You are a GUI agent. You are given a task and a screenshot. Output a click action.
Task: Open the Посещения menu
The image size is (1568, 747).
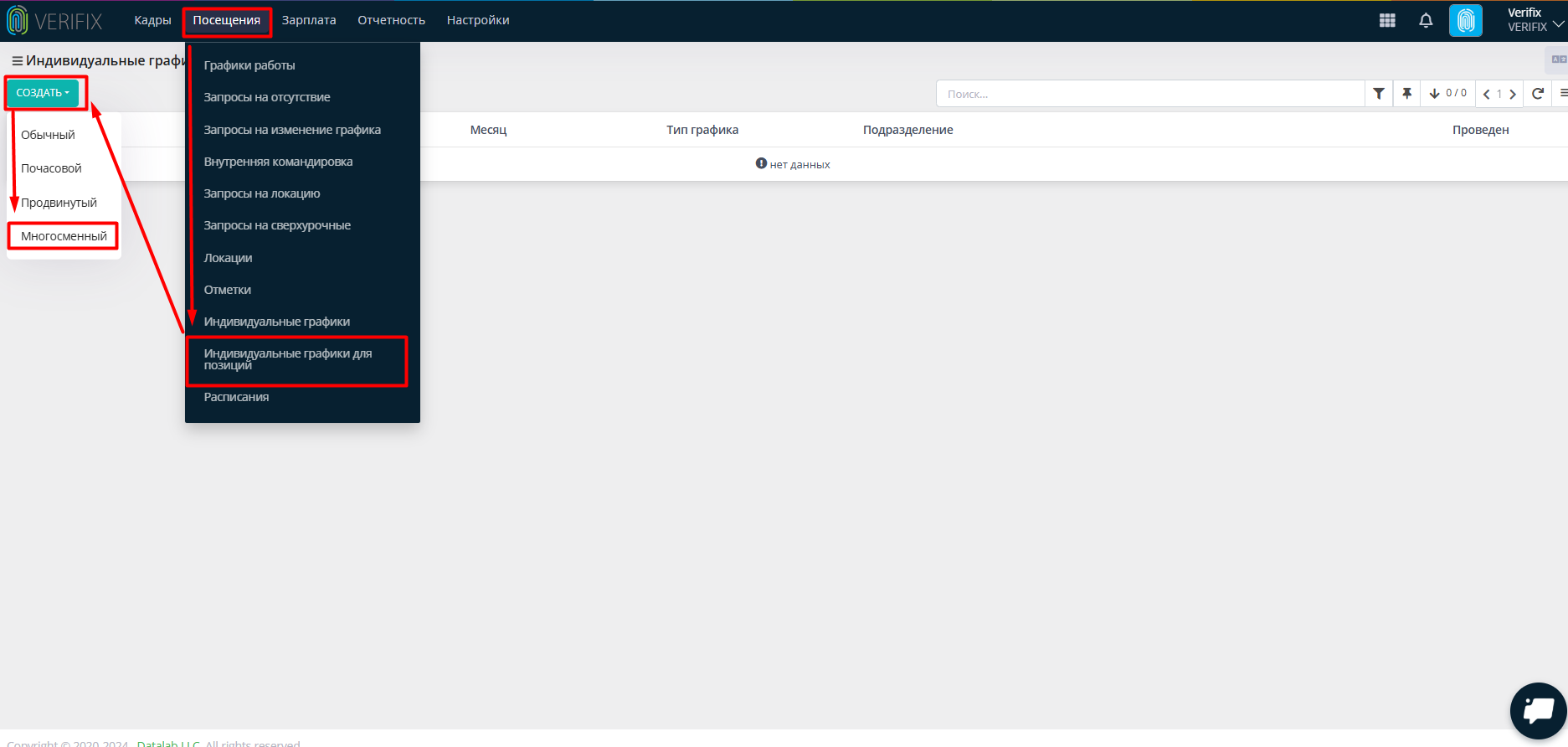(x=227, y=20)
